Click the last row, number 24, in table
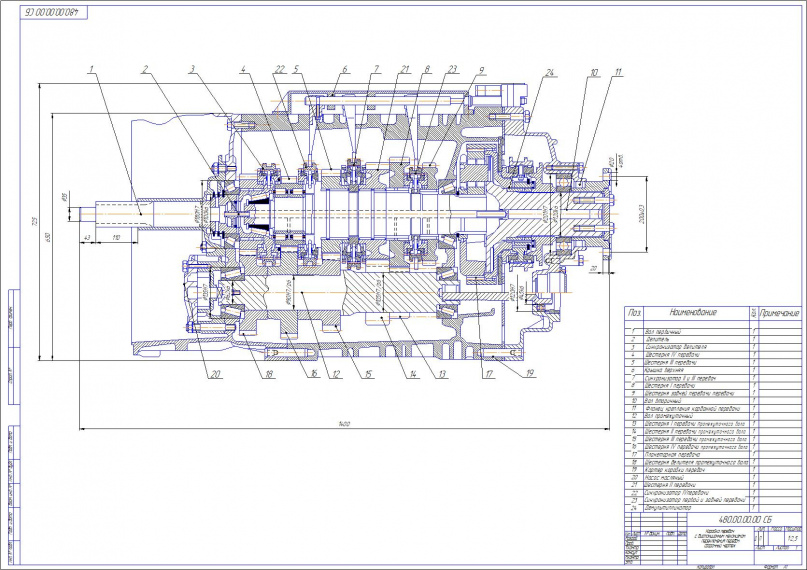This screenshot has width=807, height=570. [690, 507]
